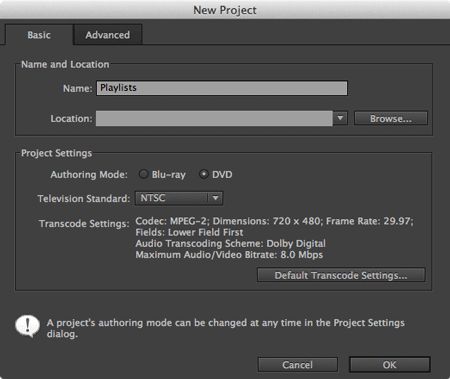450x379 pixels.
Task: Confirm the new project with OK
Action: pos(389,365)
